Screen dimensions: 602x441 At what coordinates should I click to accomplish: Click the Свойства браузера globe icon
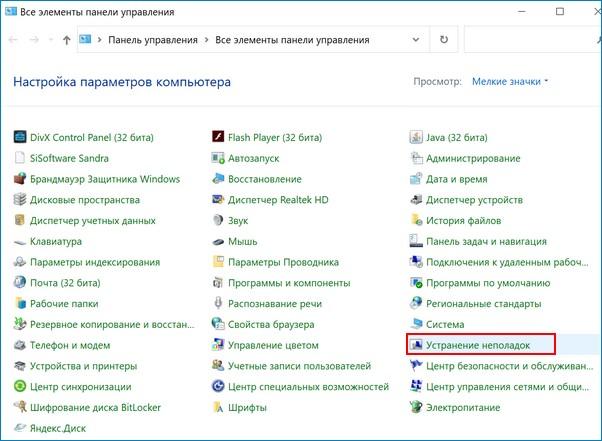click(218, 324)
